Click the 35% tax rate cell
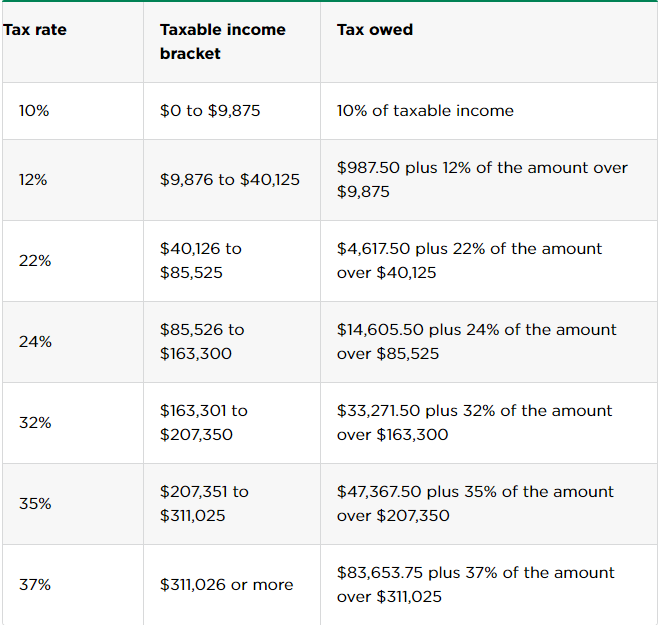The height and width of the screenshot is (625, 659). point(35,504)
